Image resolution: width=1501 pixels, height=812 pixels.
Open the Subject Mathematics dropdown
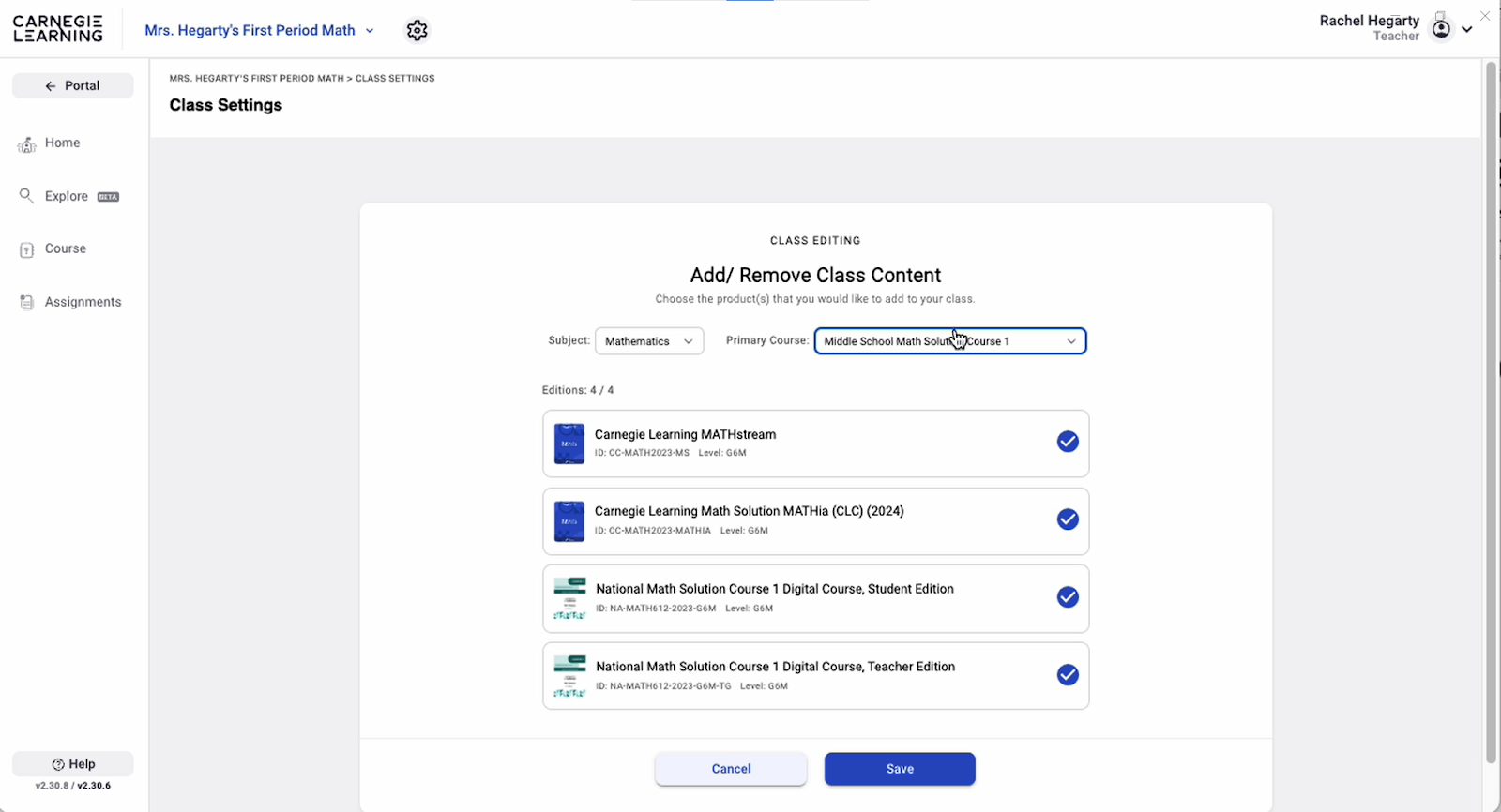(x=649, y=341)
